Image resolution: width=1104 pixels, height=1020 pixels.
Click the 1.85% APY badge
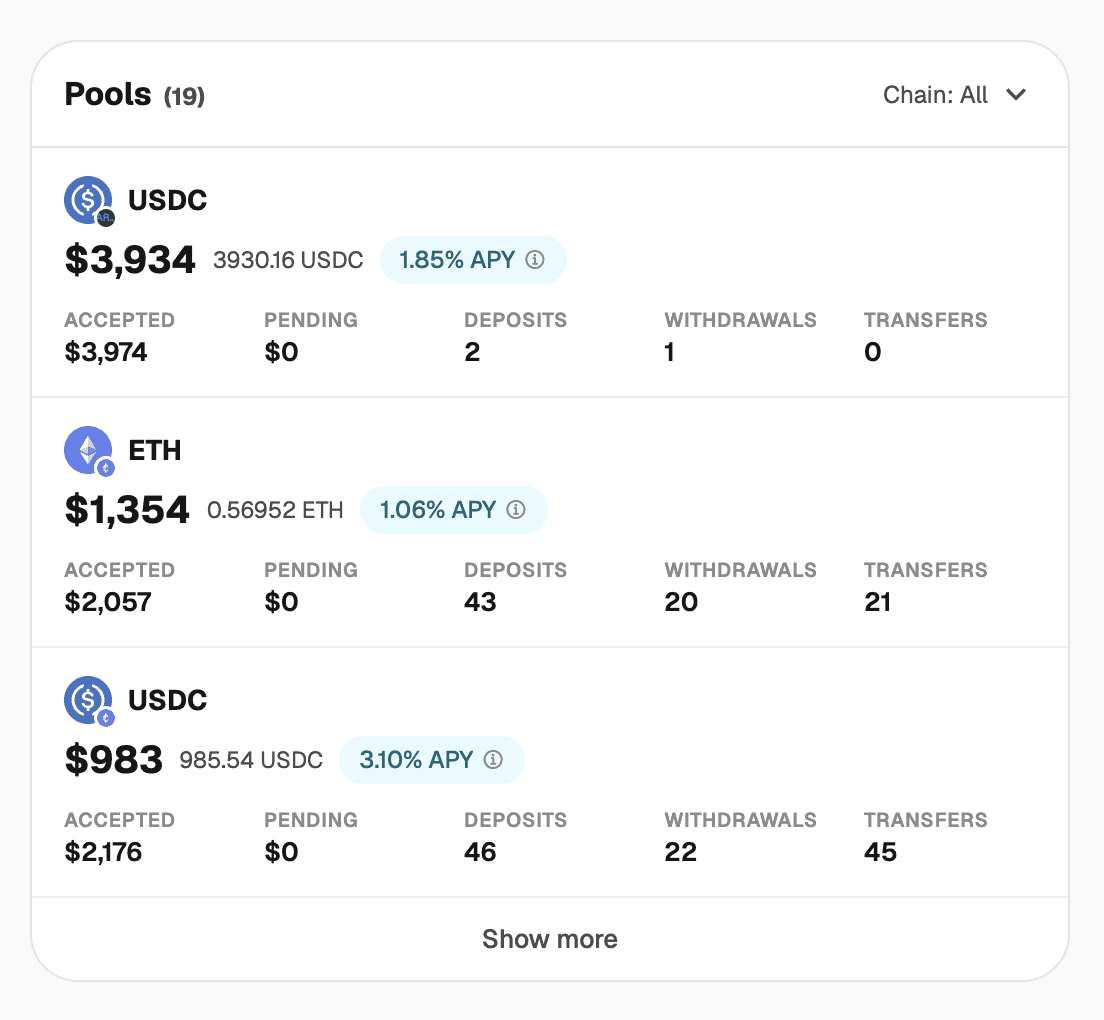point(473,260)
